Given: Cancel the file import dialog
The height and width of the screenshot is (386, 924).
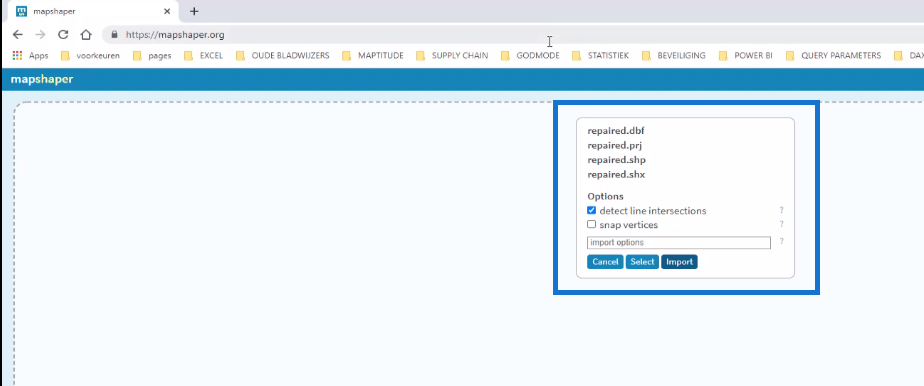Looking at the screenshot, I should click(x=605, y=262).
